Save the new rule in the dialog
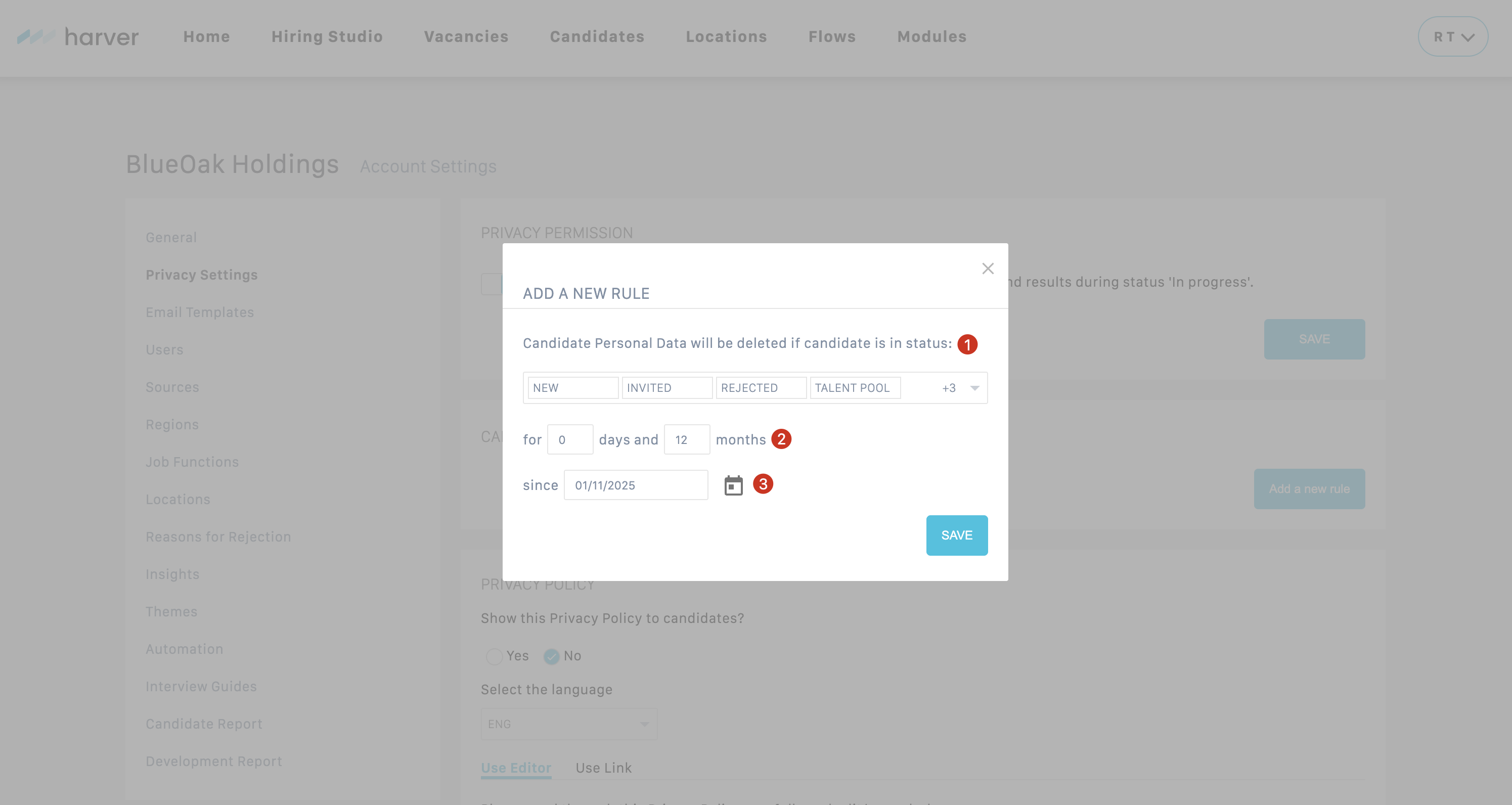 click(x=956, y=535)
